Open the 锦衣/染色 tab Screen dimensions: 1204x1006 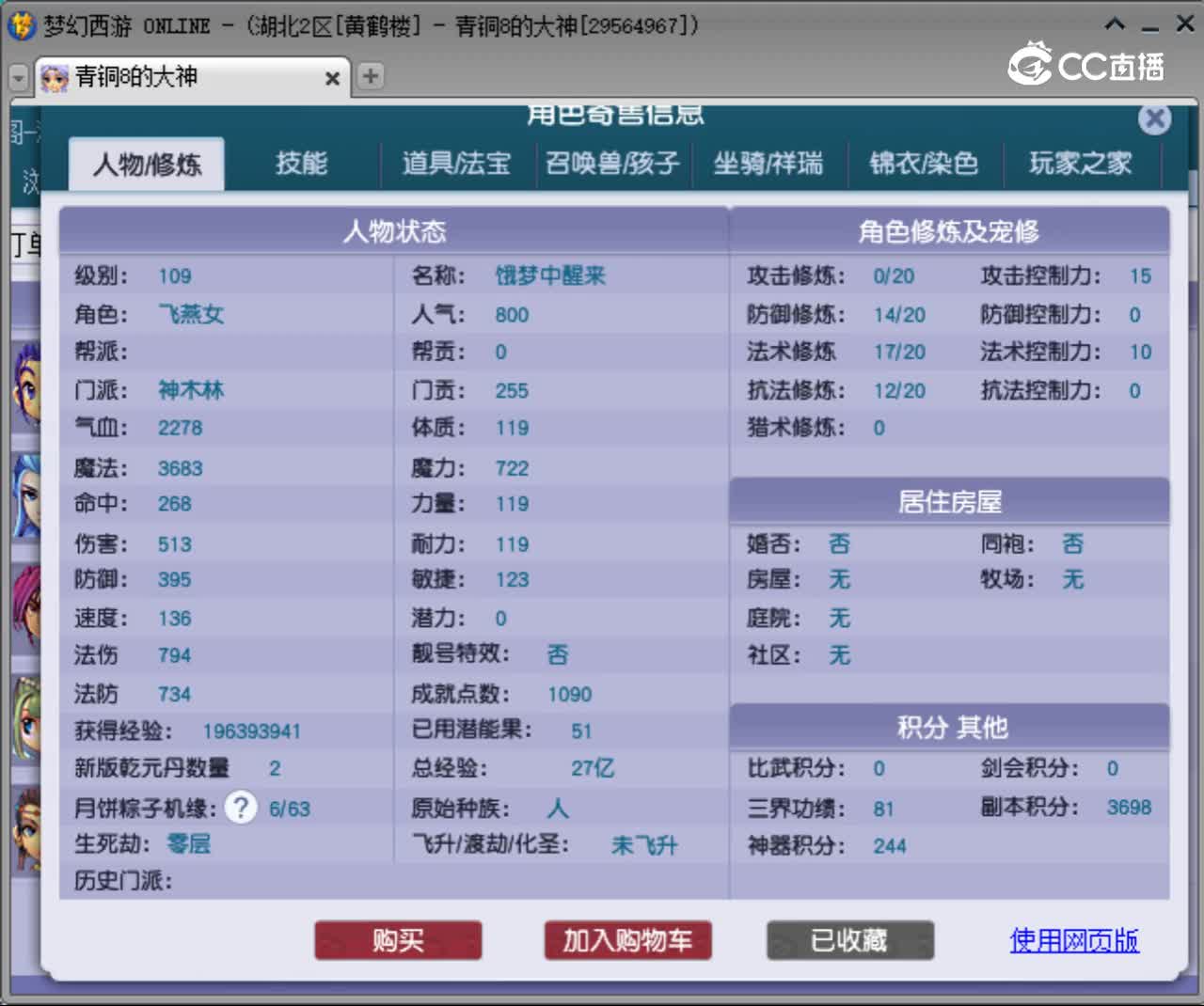(924, 164)
